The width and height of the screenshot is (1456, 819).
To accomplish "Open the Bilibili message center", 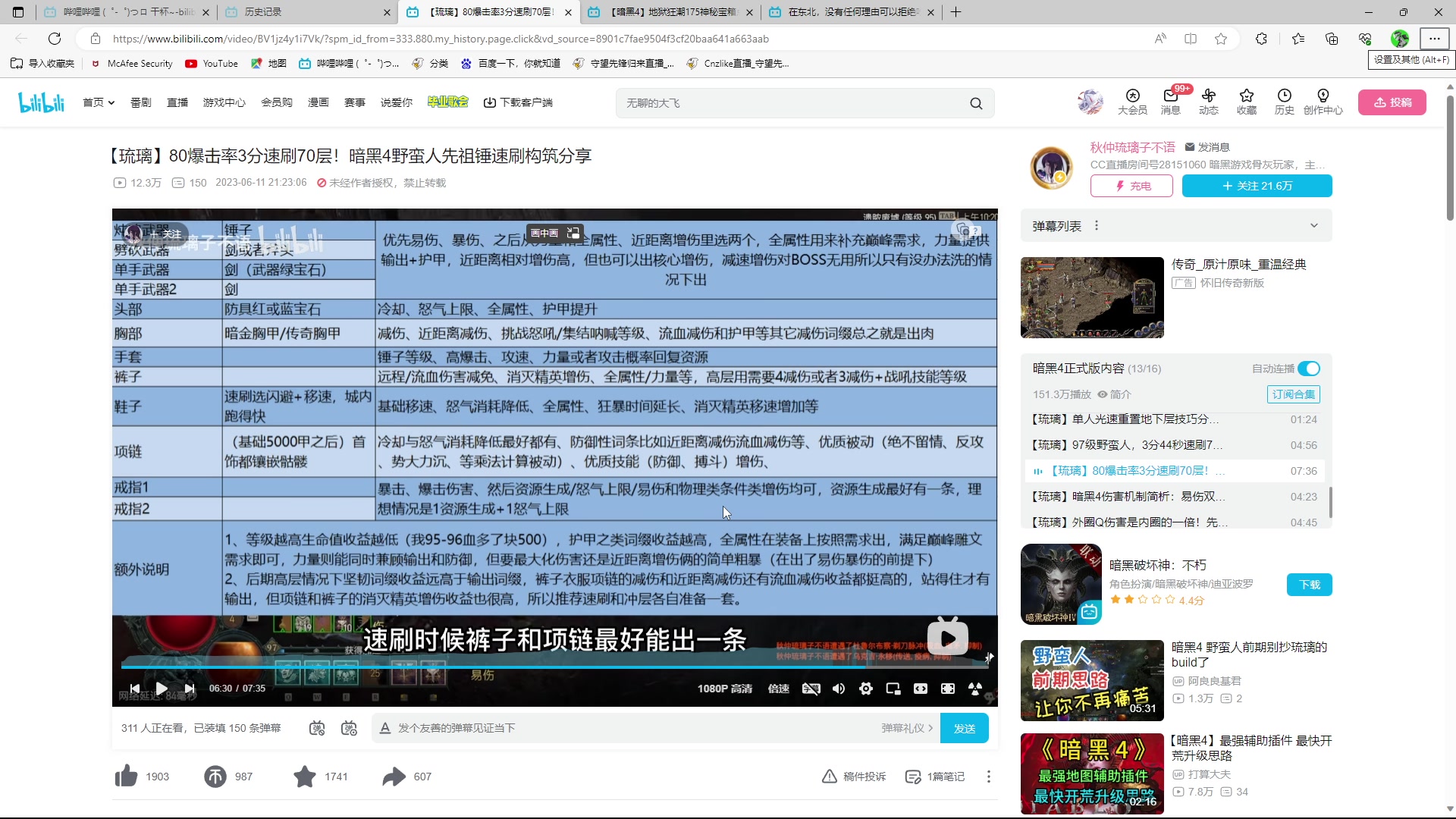I will click(x=1170, y=102).
